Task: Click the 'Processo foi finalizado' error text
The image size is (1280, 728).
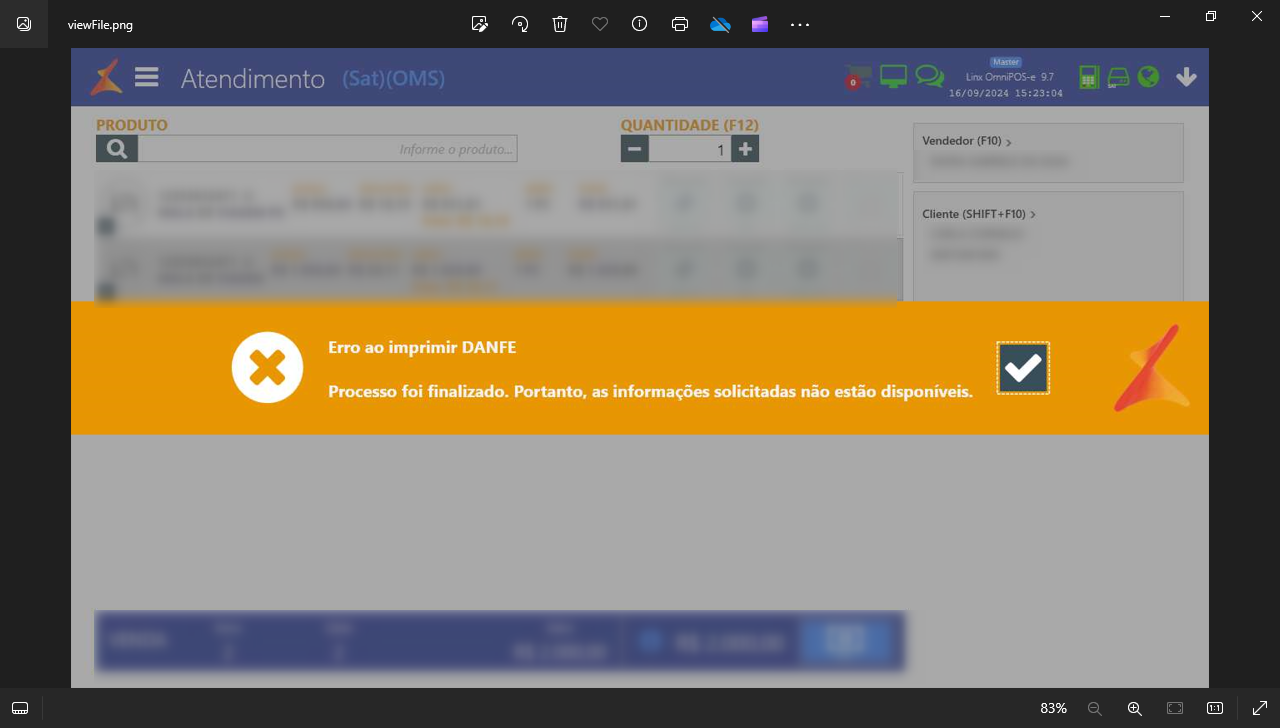Action: (x=650, y=391)
